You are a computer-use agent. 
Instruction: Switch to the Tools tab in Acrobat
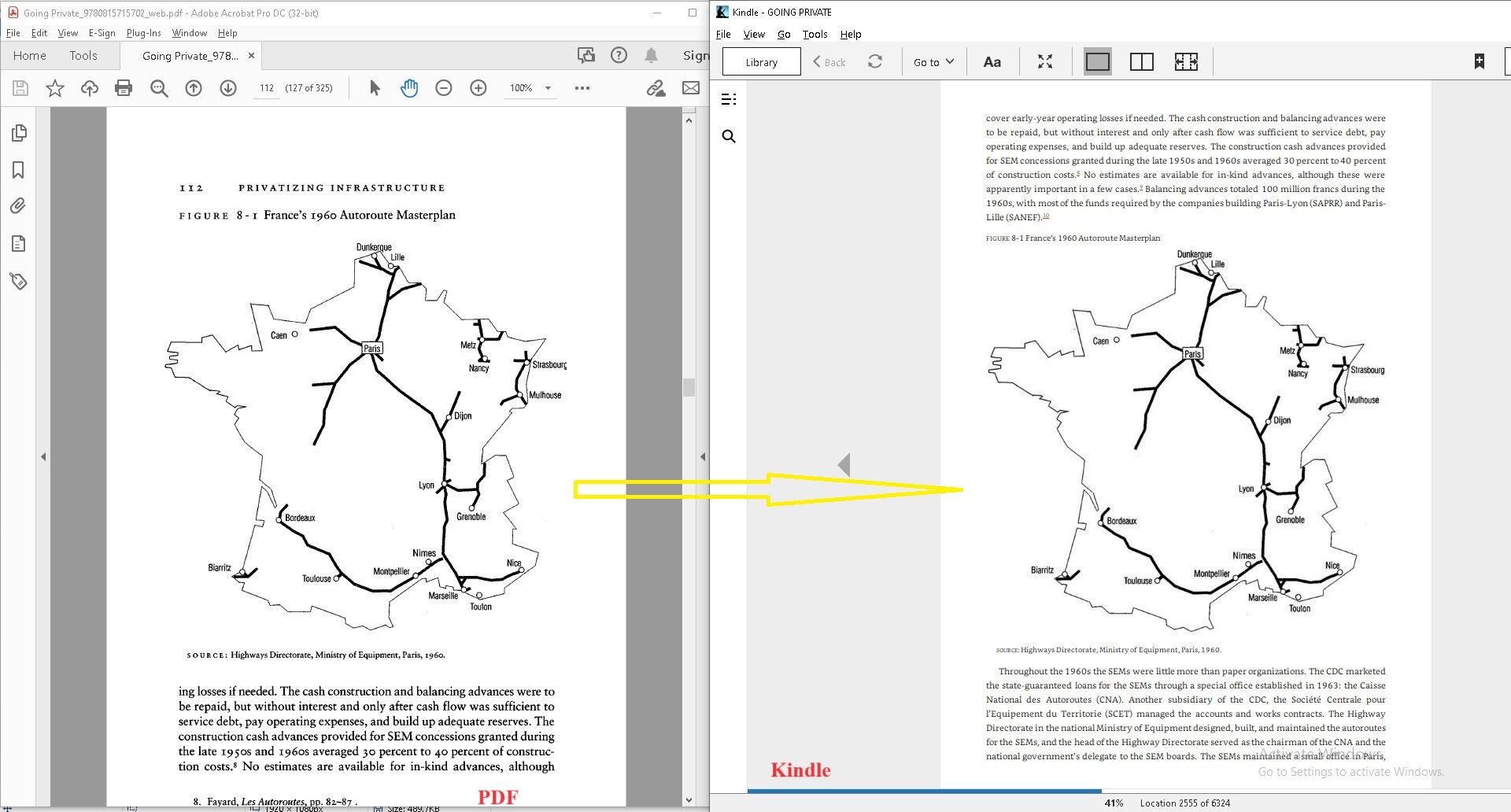[x=83, y=56]
